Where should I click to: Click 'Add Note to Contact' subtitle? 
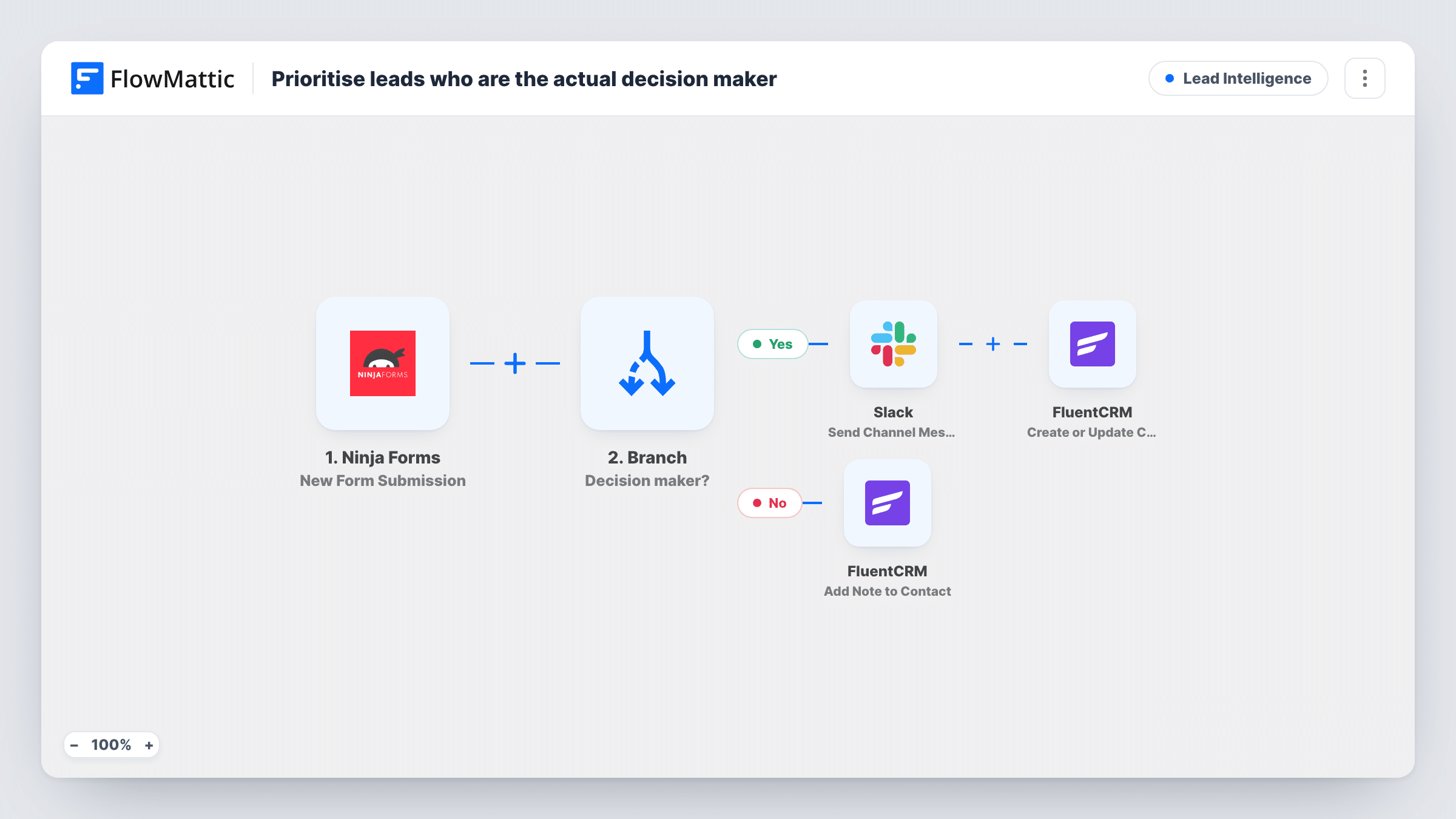888,591
